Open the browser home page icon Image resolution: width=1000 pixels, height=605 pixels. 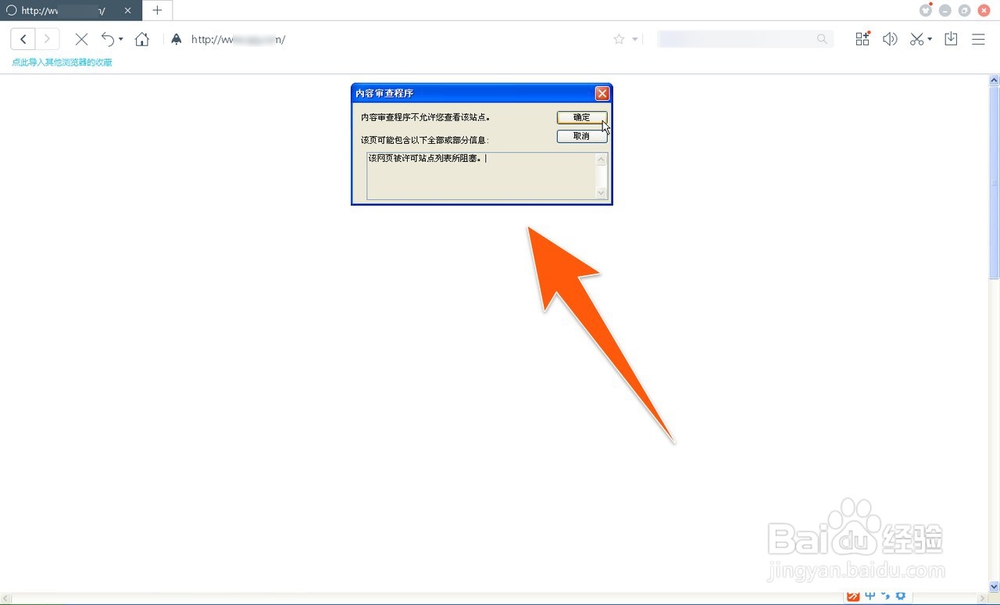tap(142, 40)
